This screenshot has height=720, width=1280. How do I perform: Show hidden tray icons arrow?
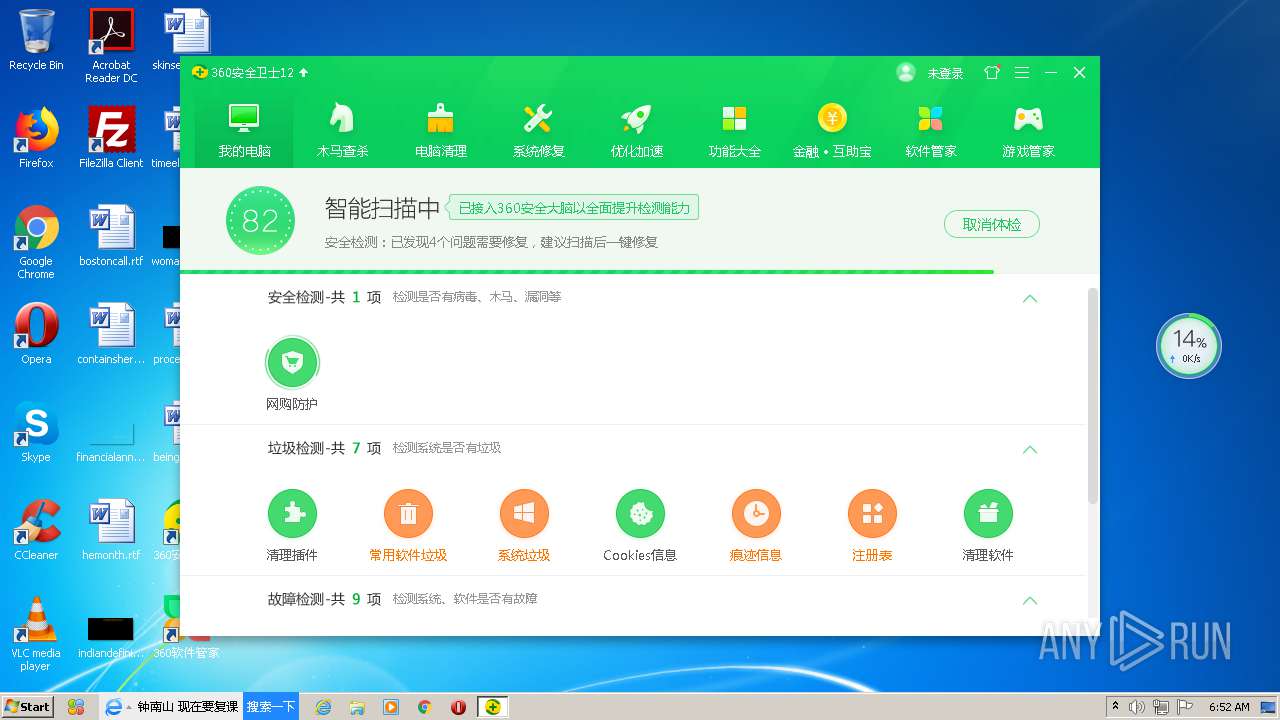click(x=1115, y=707)
